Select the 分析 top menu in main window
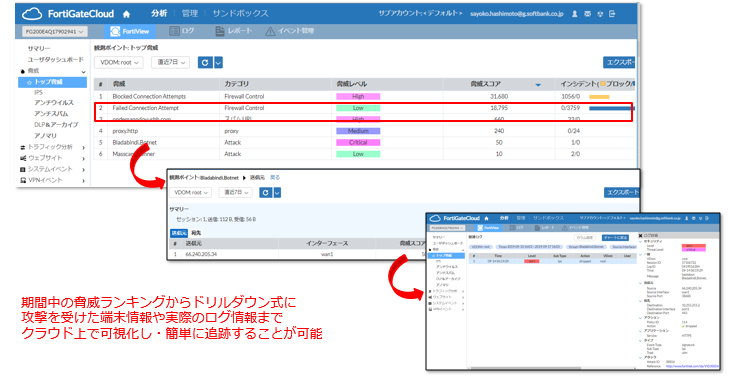This screenshot has height=377, width=732. pyautogui.click(x=159, y=14)
